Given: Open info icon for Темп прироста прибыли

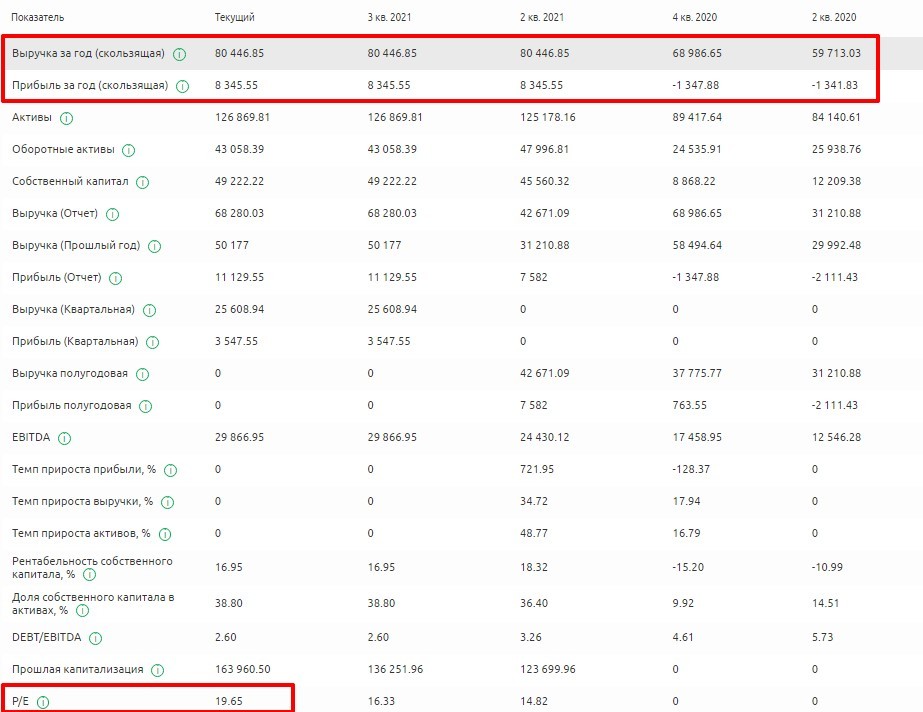Looking at the screenshot, I should pos(170,470).
